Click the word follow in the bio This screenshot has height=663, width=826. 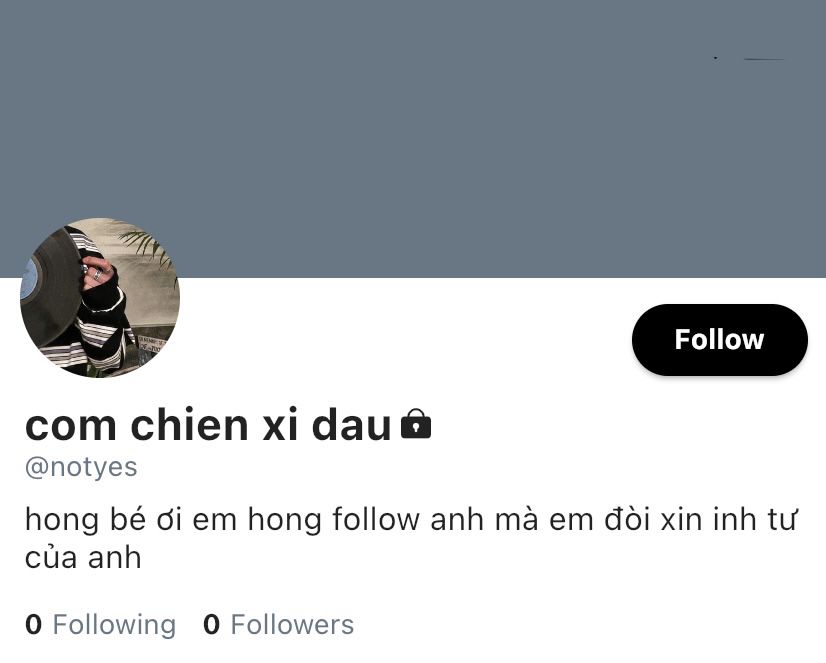point(376,519)
